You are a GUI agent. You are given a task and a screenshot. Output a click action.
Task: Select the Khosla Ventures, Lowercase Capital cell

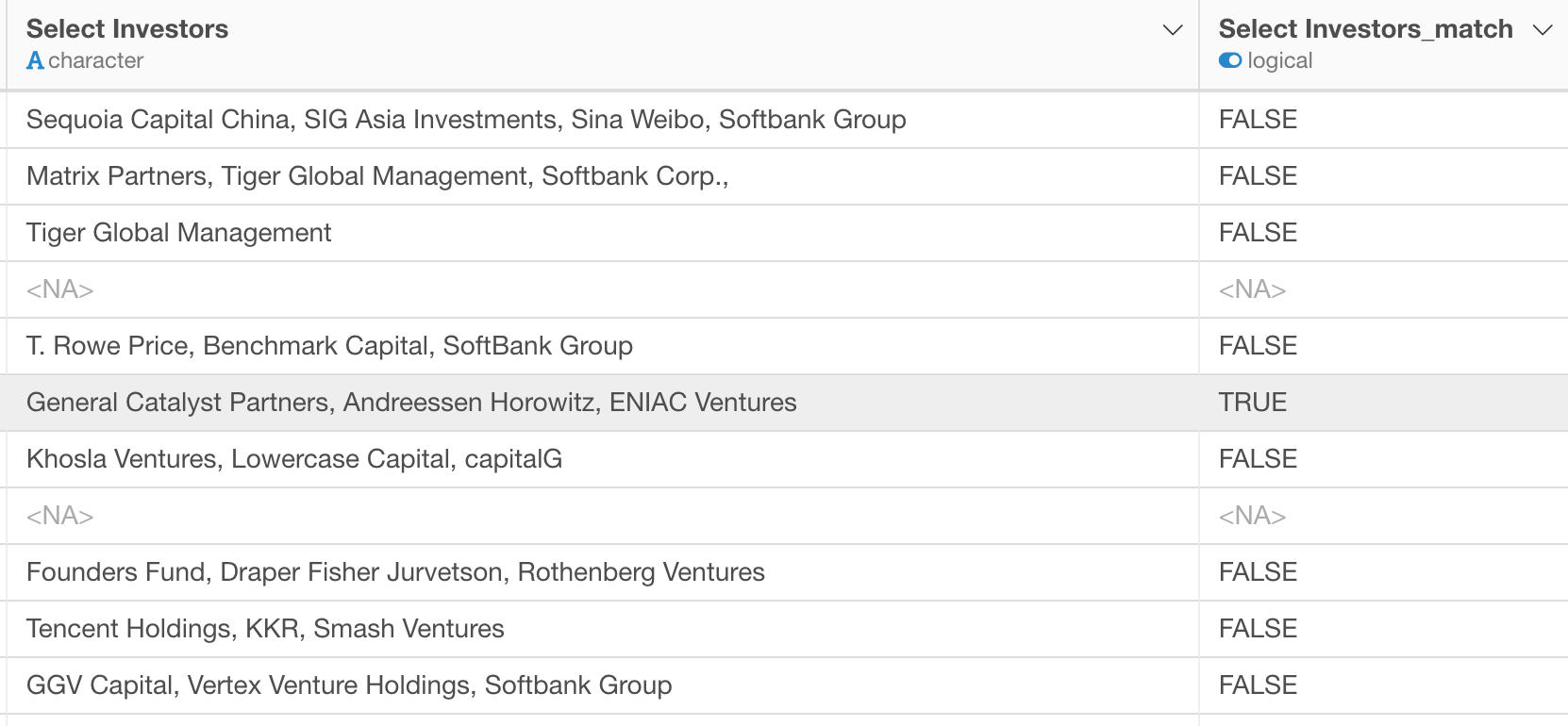(x=602, y=459)
